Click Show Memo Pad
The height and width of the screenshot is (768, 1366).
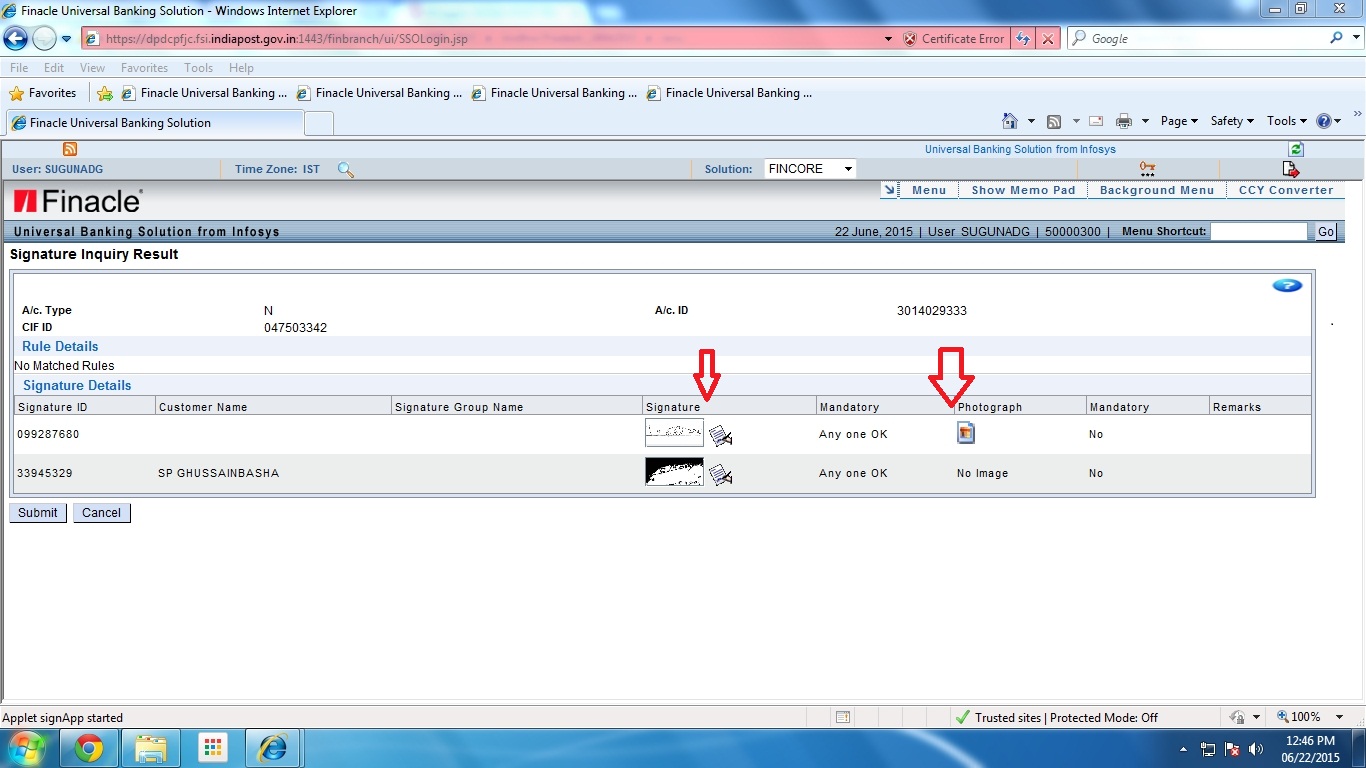pos(1023,190)
